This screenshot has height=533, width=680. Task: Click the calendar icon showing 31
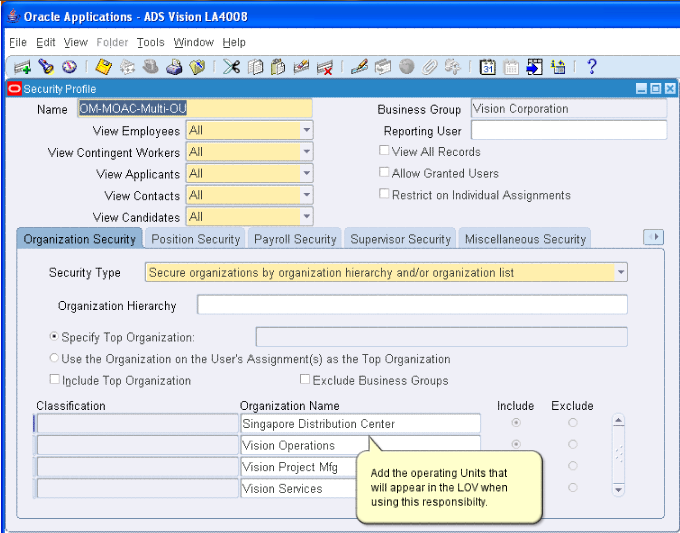point(487,67)
